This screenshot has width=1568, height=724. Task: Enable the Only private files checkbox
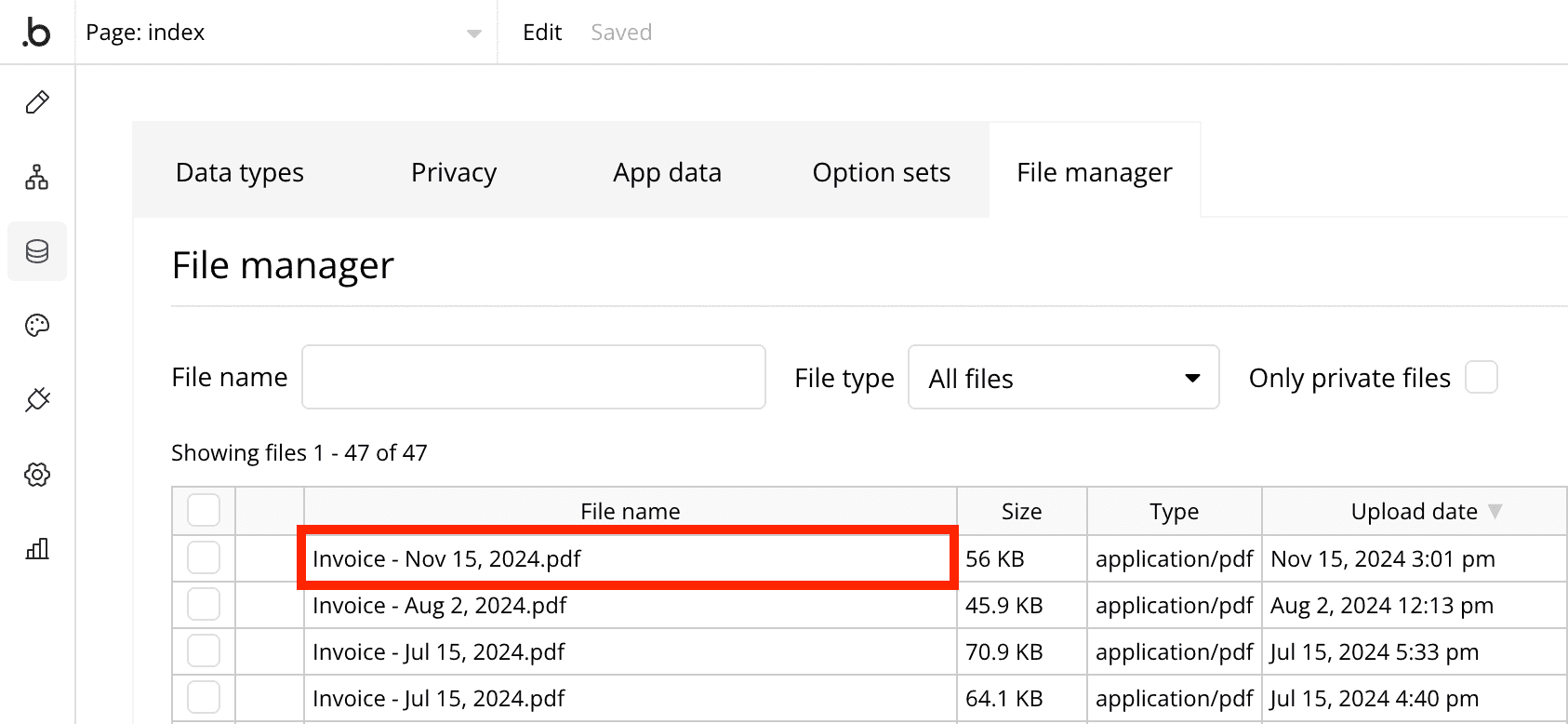point(1481,378)
